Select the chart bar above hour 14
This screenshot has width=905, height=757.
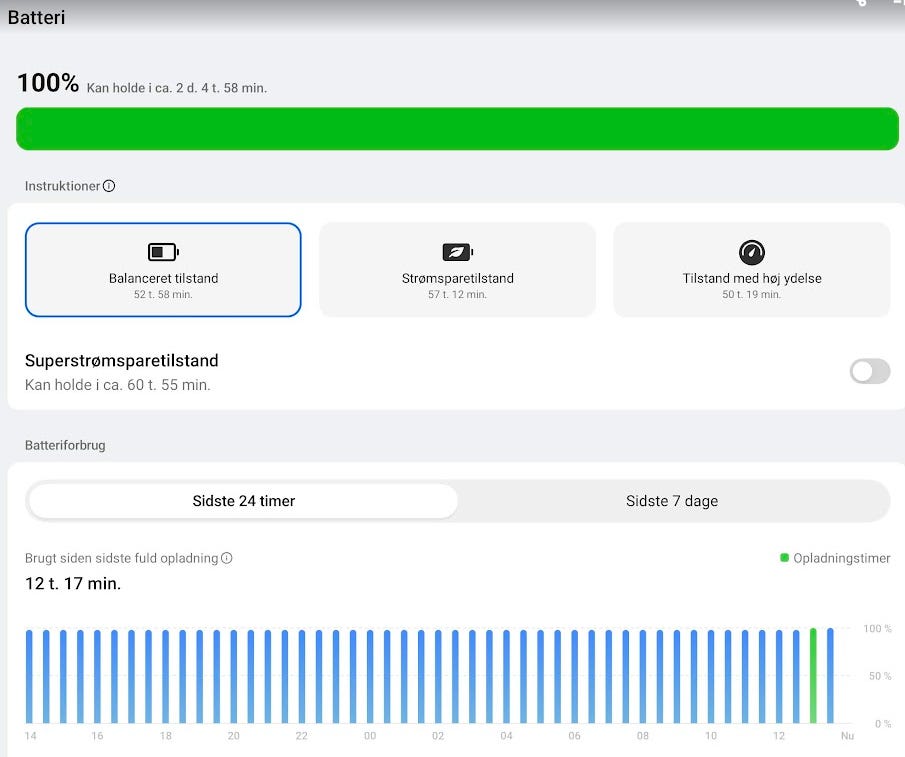(x=29, y=677)
